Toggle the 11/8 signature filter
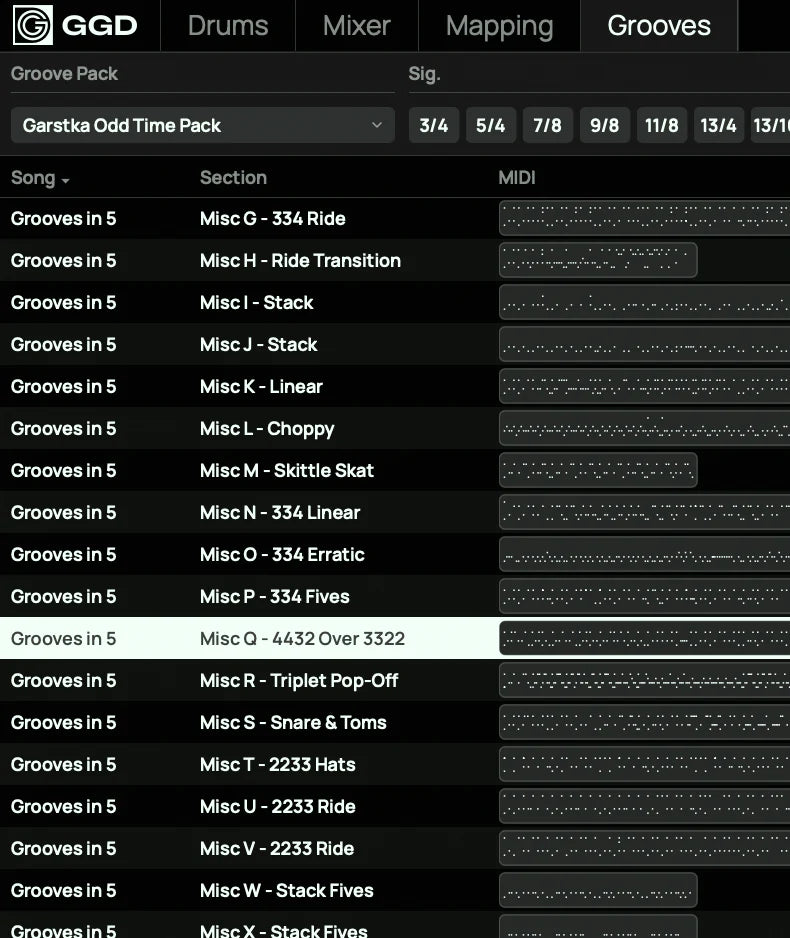Viewport: 790px width, 938px height. click(x=661, y=125)
